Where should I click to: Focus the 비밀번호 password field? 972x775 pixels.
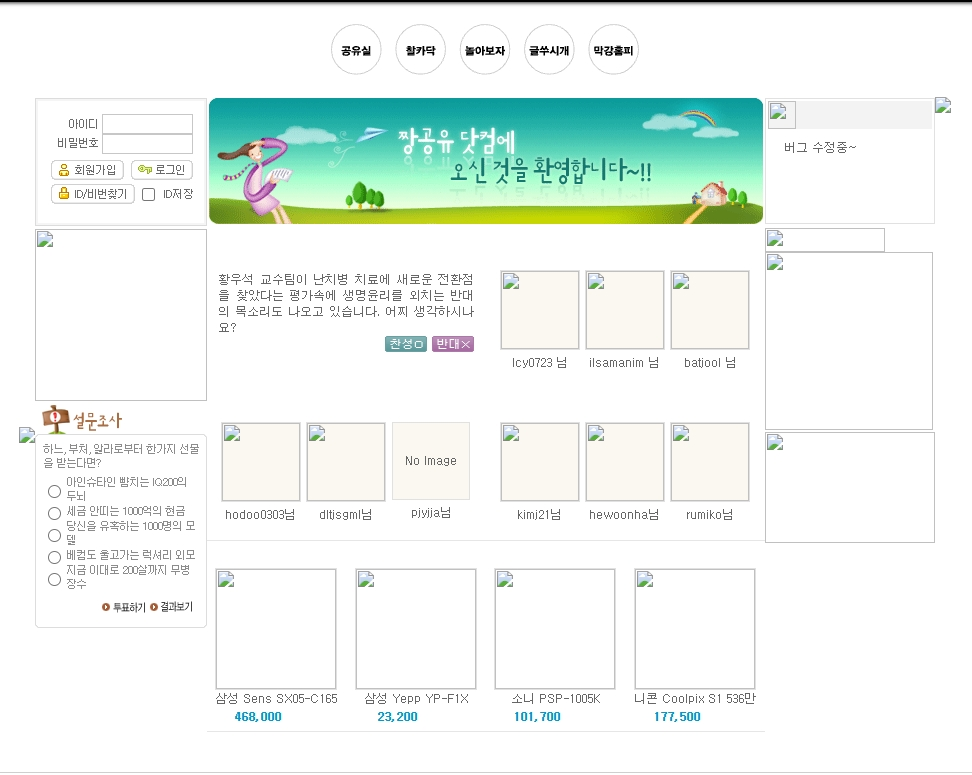pos(147,144)
